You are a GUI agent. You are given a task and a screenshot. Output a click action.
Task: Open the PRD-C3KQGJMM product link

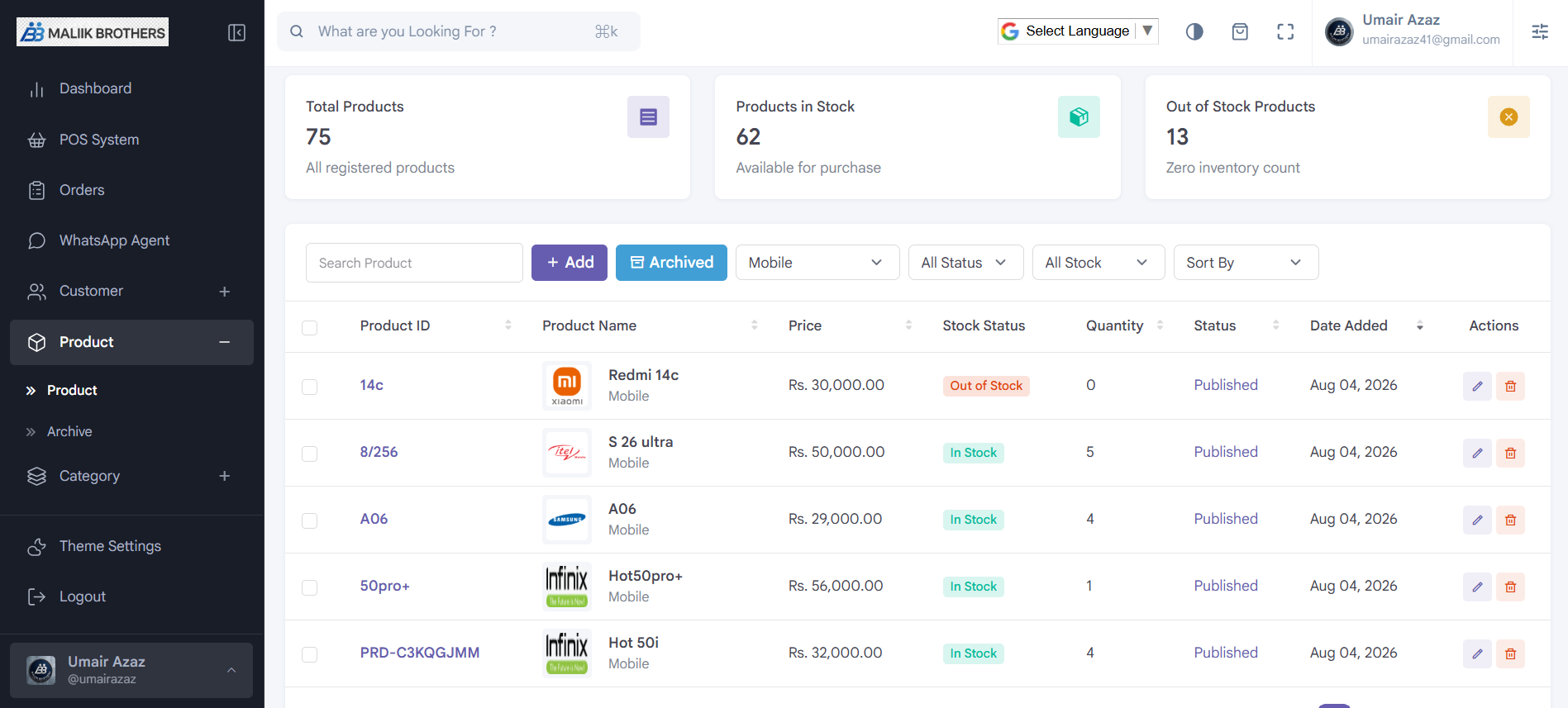(420, 653)
